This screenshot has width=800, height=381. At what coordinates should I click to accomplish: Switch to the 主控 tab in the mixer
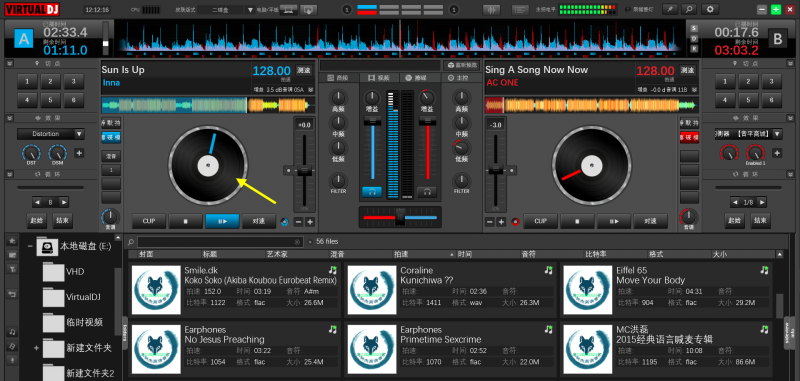(458, 78)
